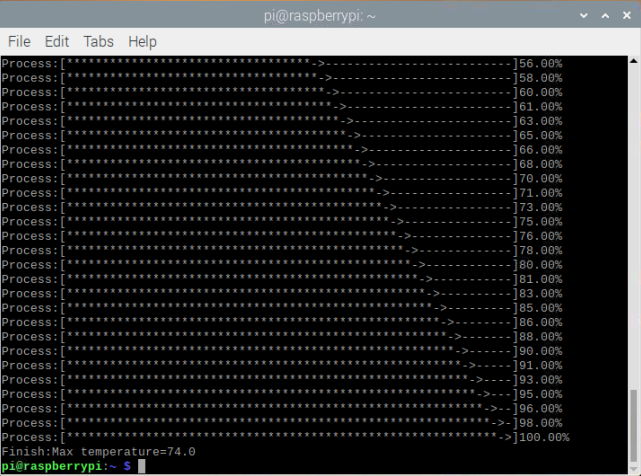This screenshot has width=641, height=476.
Task: Click the terminal cursor at the prompt
Action: coord(141,466)
